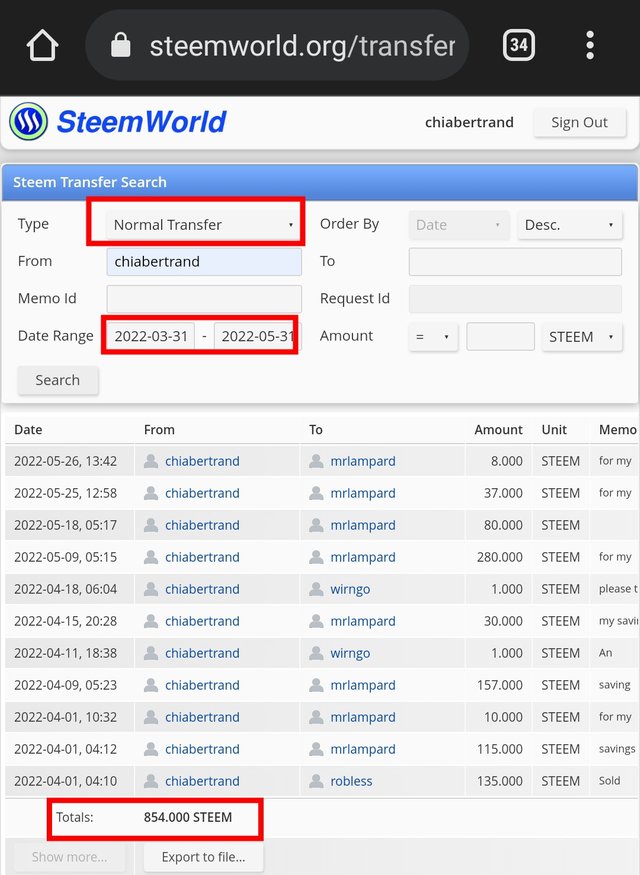640x875 pixels.
Task: Click chiabertrand link in 2022-04-09 row
Action: point(202,685)
